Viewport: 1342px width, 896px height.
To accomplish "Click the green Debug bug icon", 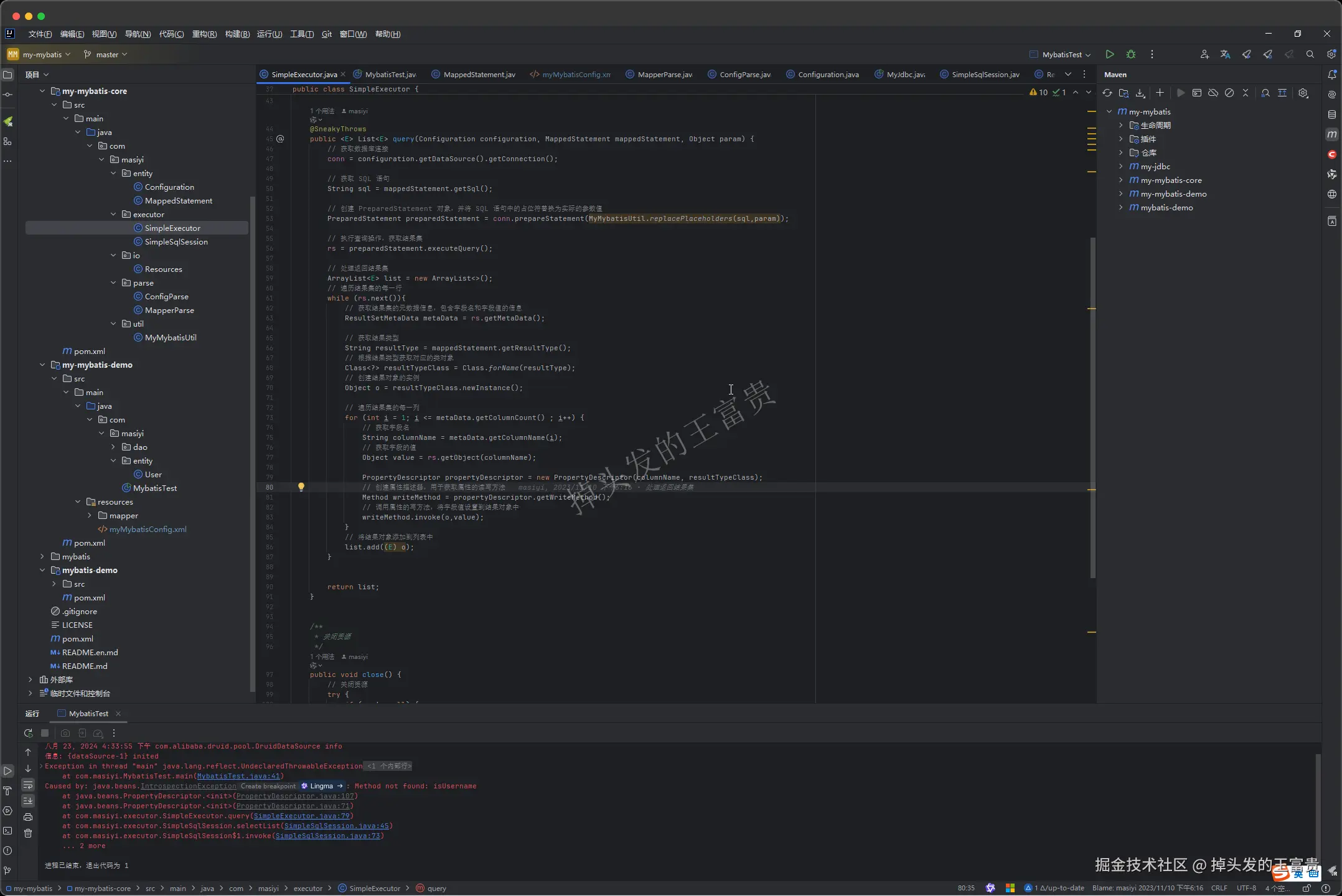I will 1131,54.
